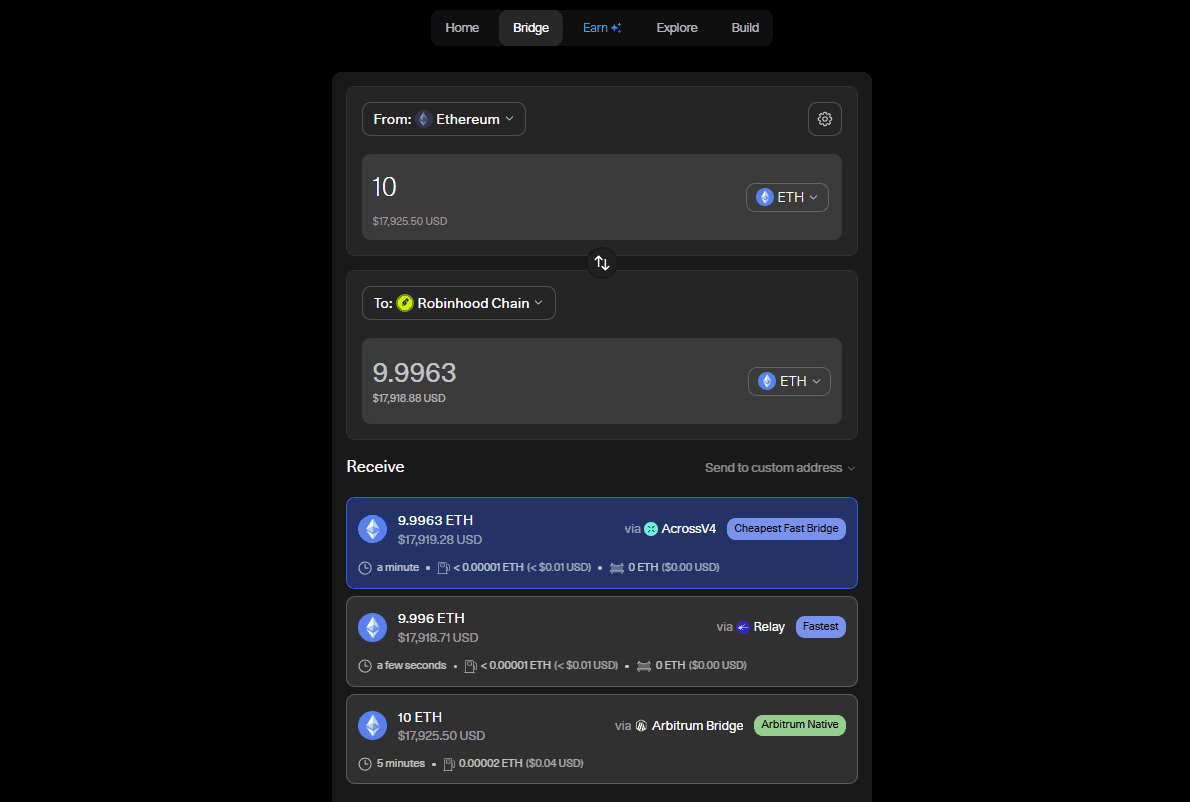Screen dimensions: 1190x802
Task: Expand the From: Ethereum chain dropdown
Action: [x=444, y=119]
